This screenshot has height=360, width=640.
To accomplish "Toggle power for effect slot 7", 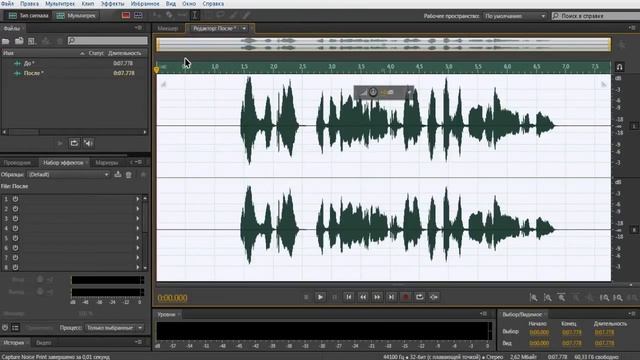I will coord(15,258).
